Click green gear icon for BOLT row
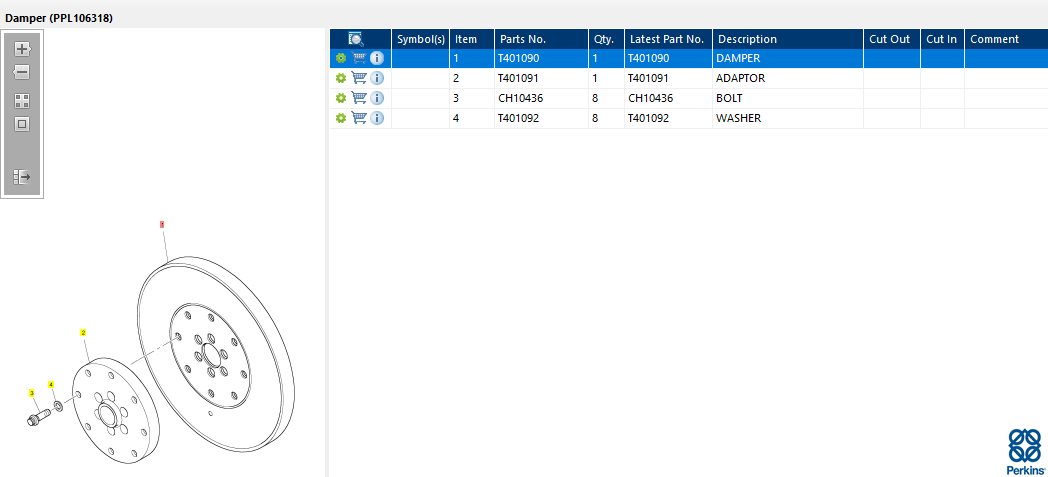 point(341,98)
